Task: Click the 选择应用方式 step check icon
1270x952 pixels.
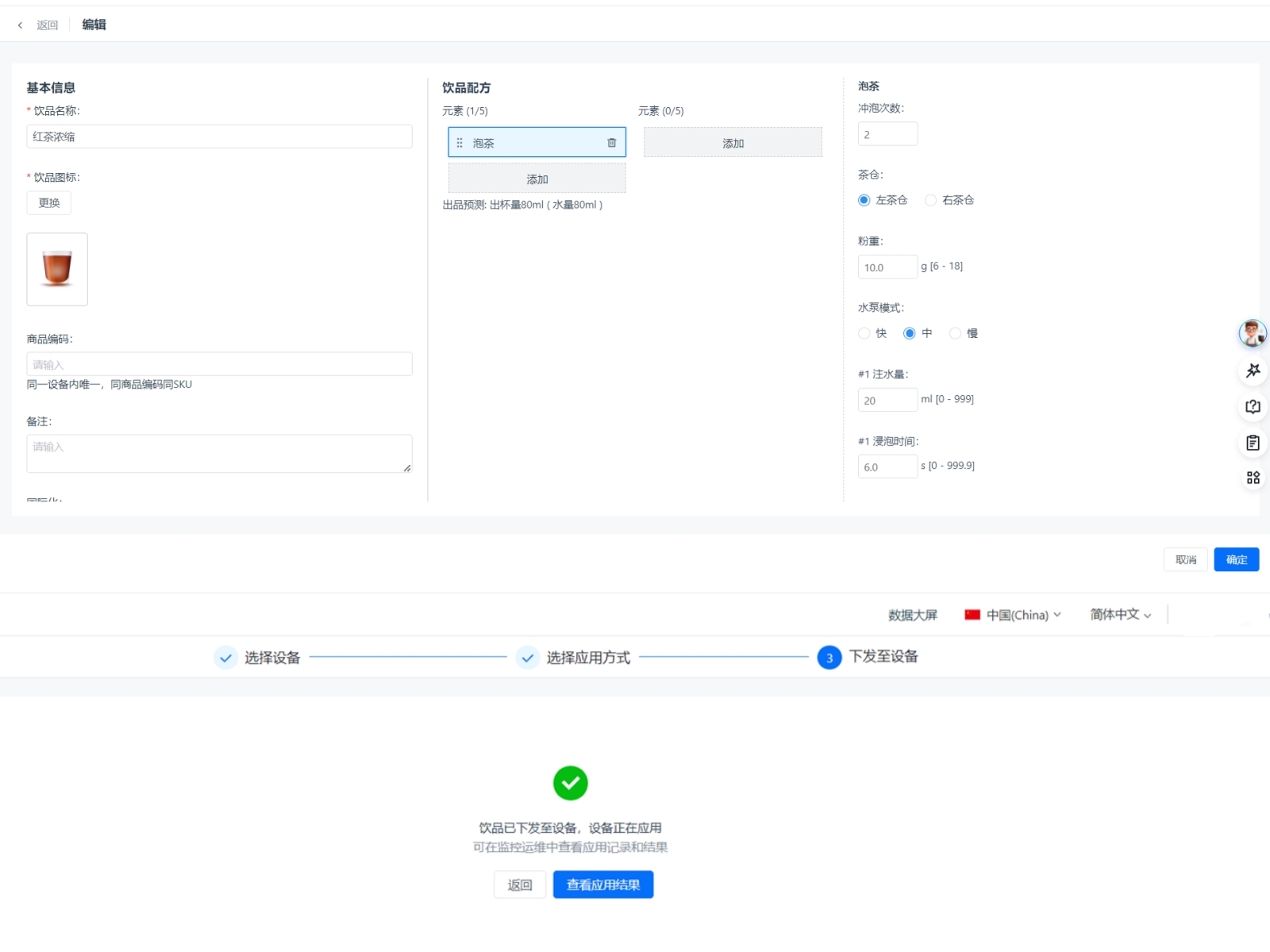Action: [527, 658]
